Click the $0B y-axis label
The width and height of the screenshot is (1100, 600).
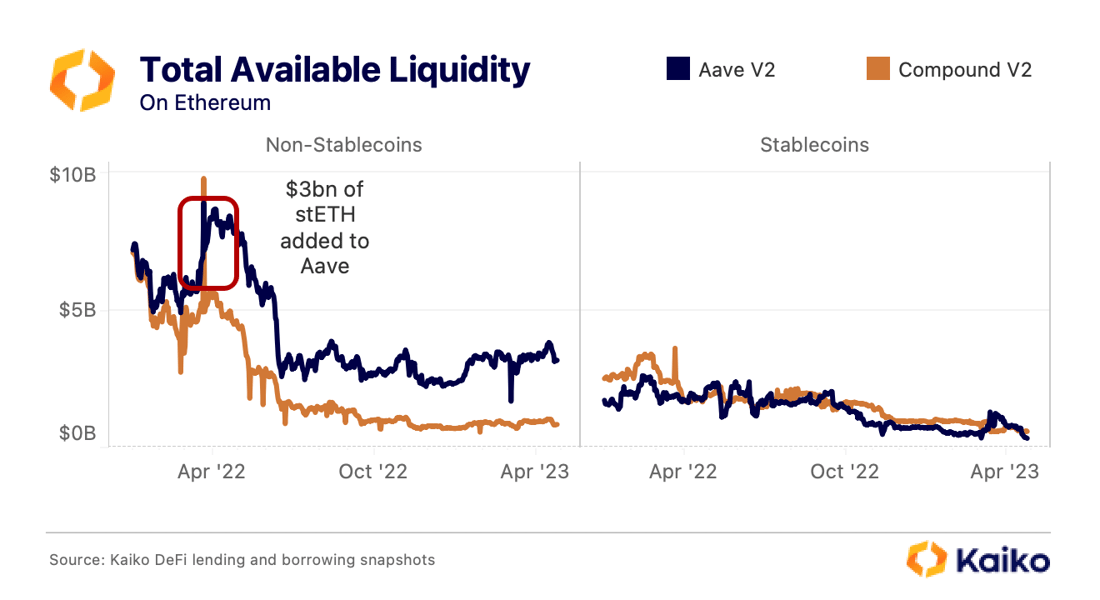pos(77,433)
